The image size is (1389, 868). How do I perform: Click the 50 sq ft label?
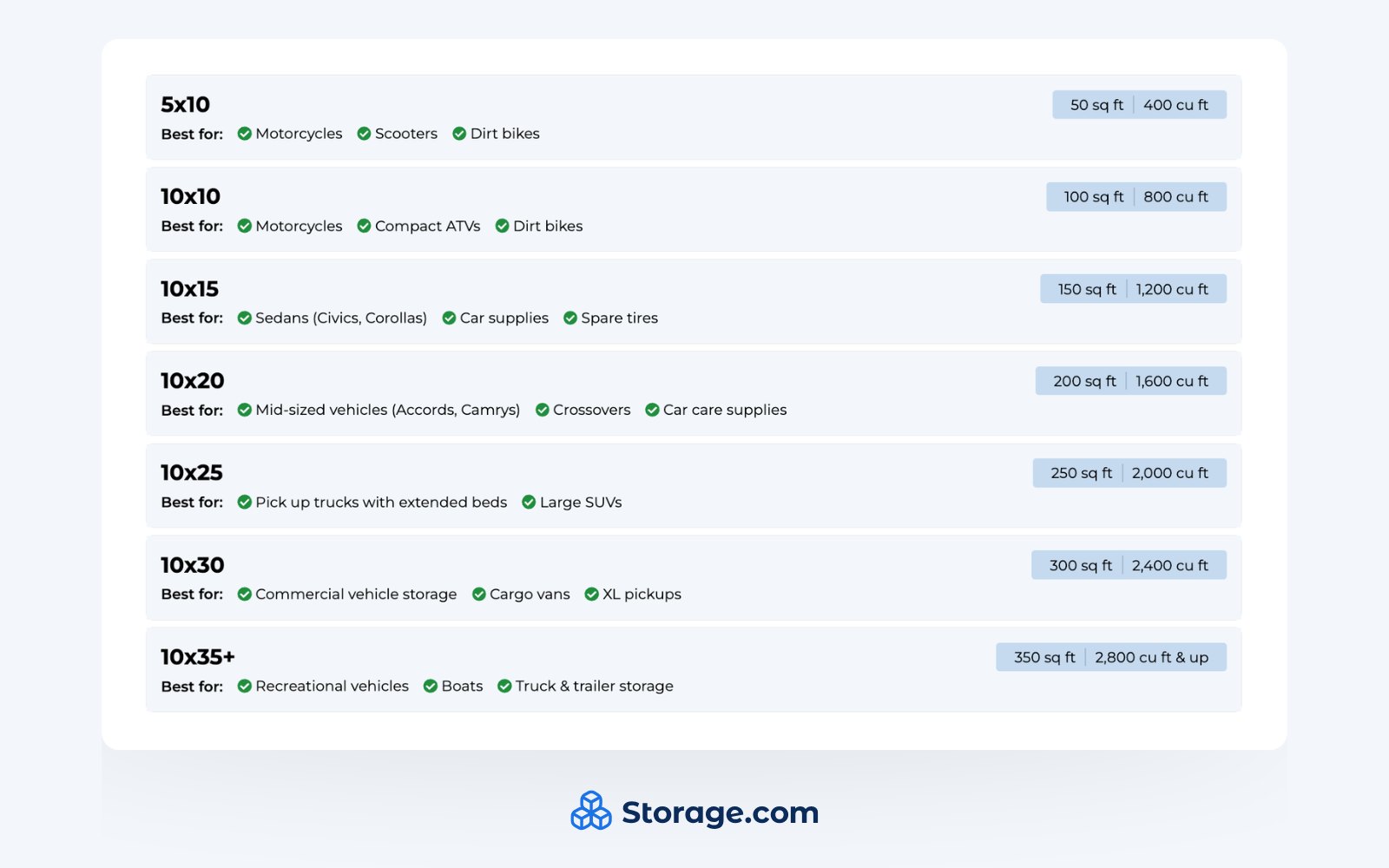(1096, 105)
